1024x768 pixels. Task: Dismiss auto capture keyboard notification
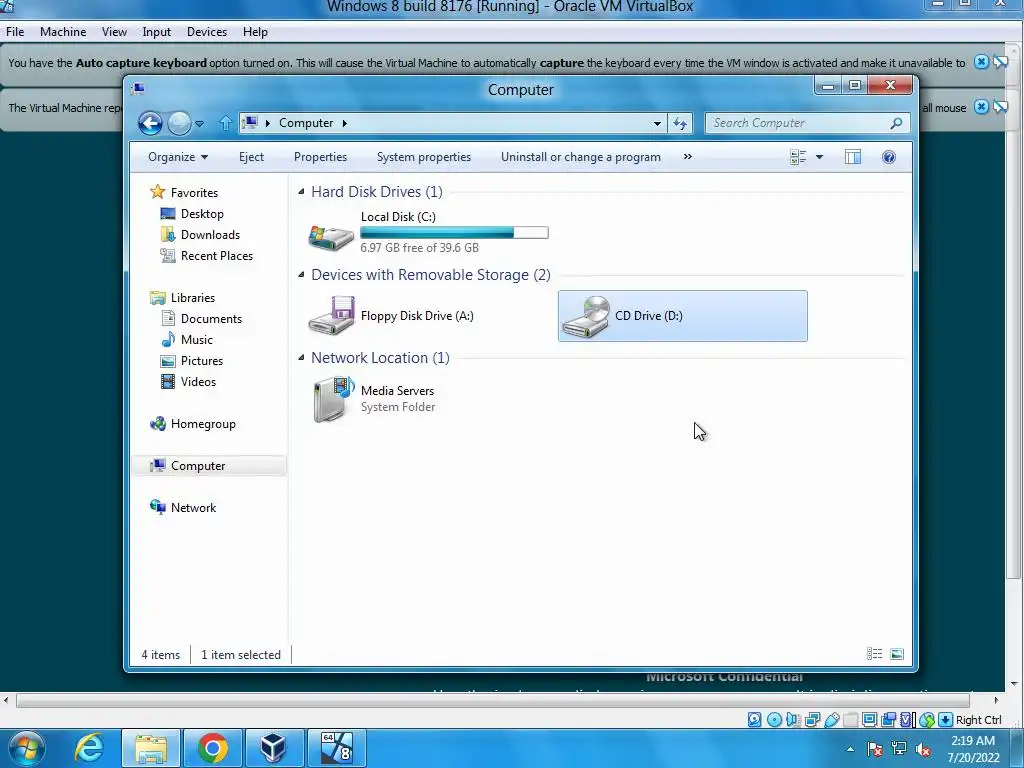(x=981, y=62)
